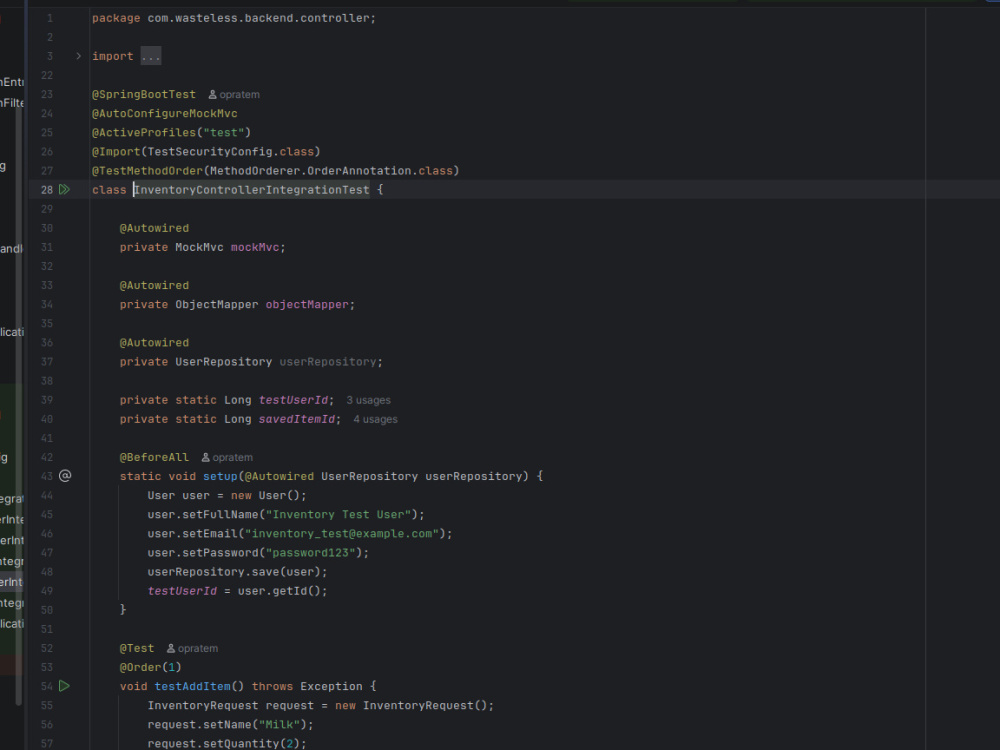Click the objectMapper field name
The image size is (1000, 750).
click(x=307, y=304)
